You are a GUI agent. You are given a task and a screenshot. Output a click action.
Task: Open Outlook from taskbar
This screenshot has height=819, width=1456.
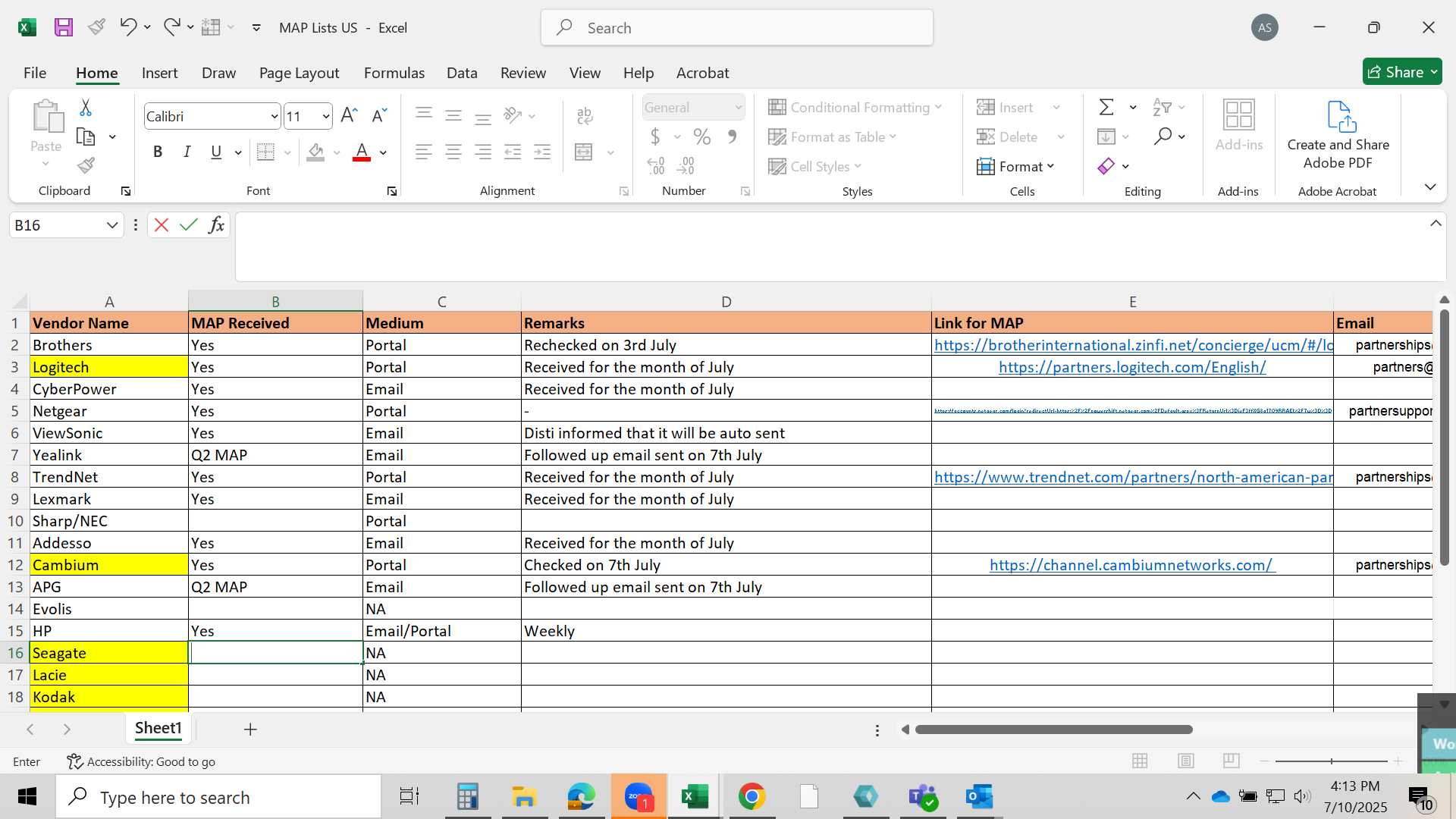(x=979, y=797)
